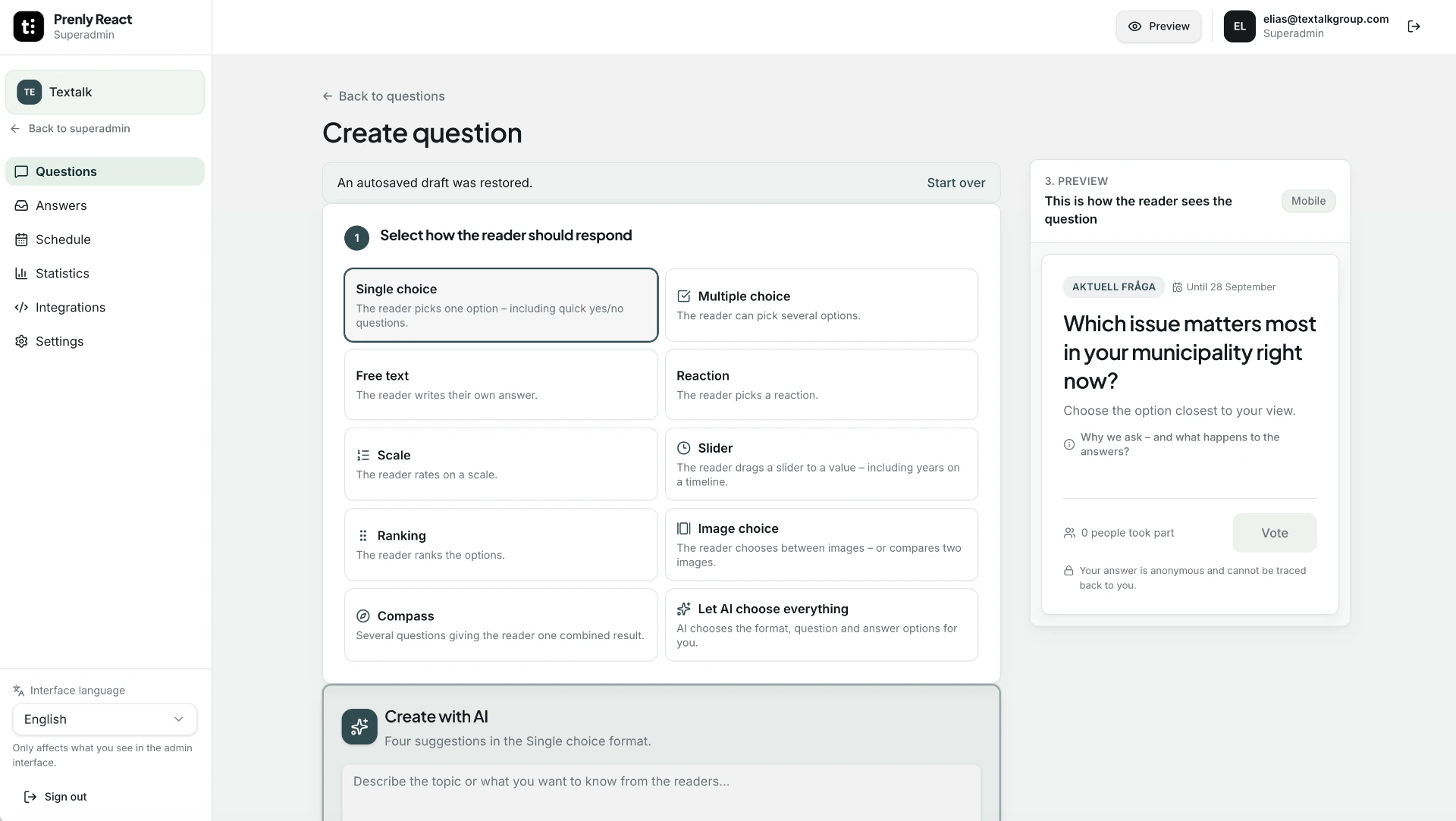The height and width of the screenshot is (821, 1456).
Task: View the Statistics page
Action: click(x=105, y=274)
